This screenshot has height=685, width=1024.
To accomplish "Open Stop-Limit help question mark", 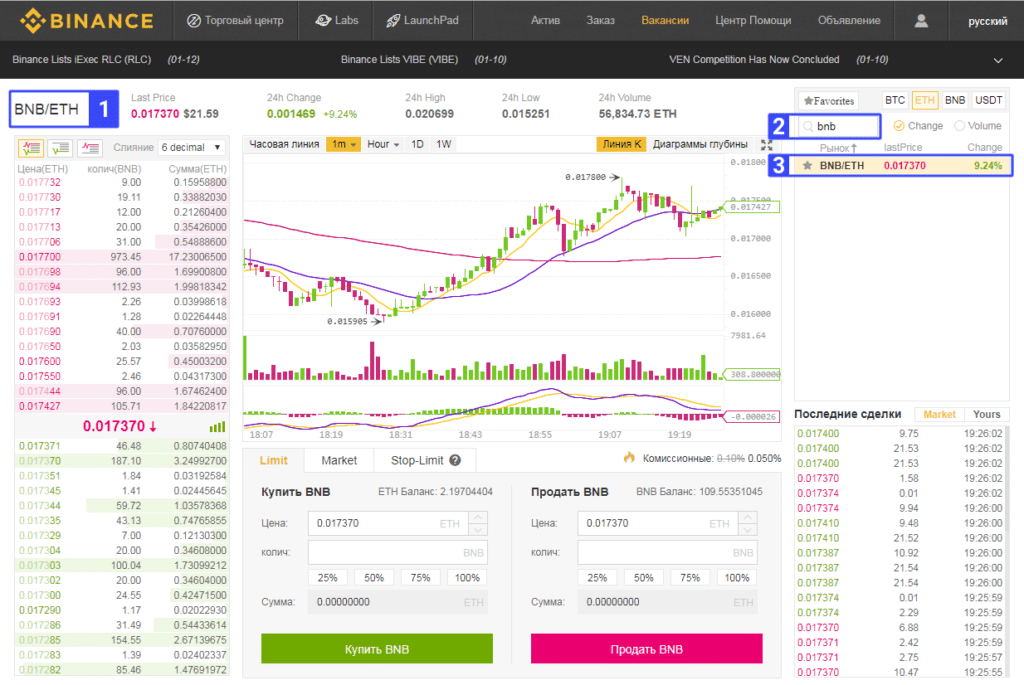I will [x=455, y=460].
